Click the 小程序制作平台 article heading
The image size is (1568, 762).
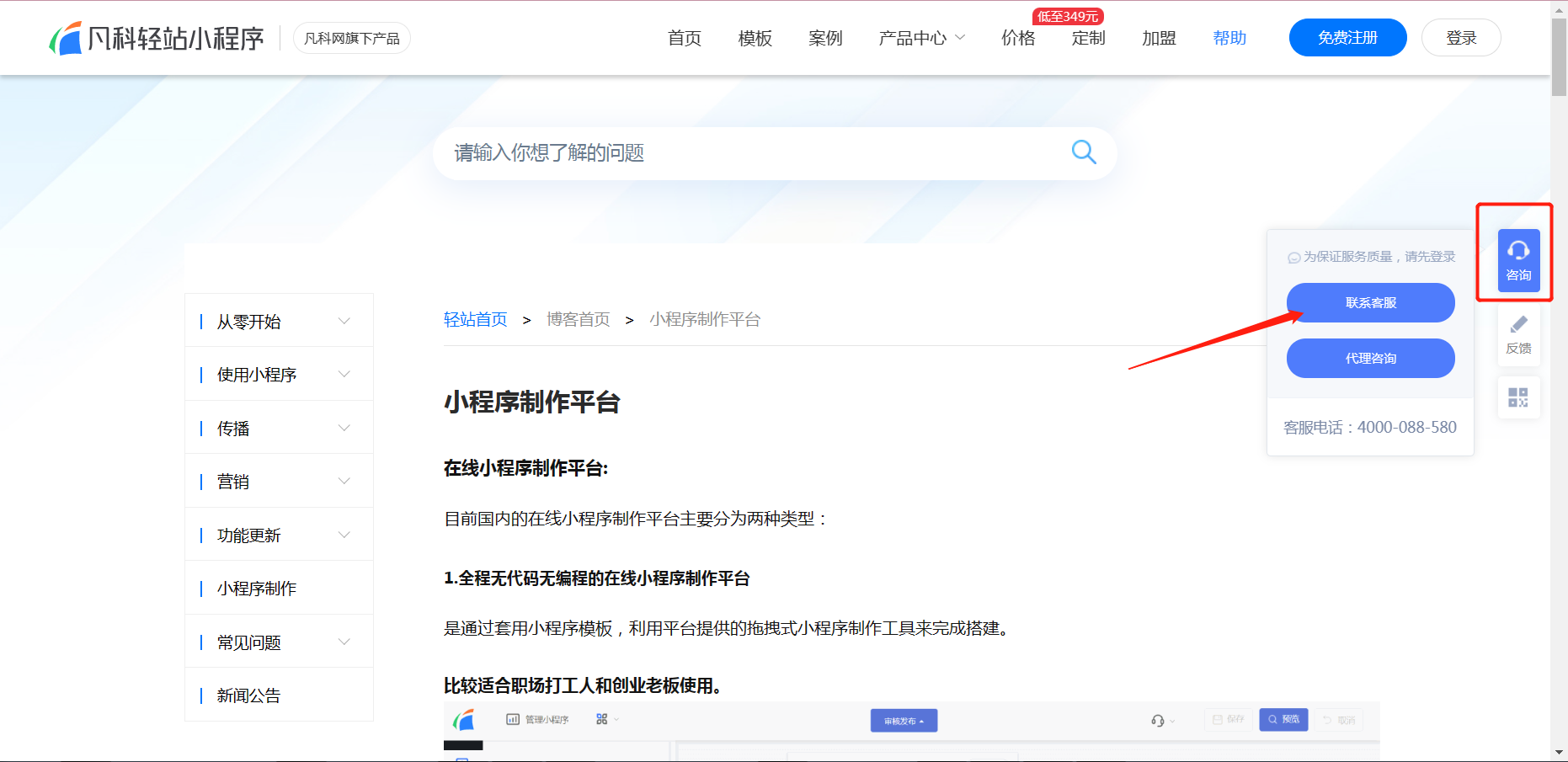click(532, 402)
